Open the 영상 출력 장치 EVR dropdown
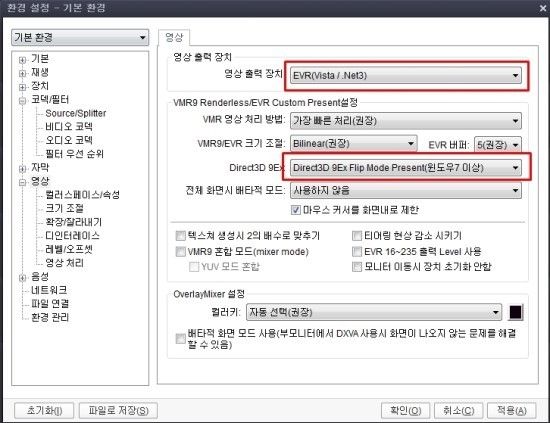The width and height of the screenshot is (550, 423). 406,75
